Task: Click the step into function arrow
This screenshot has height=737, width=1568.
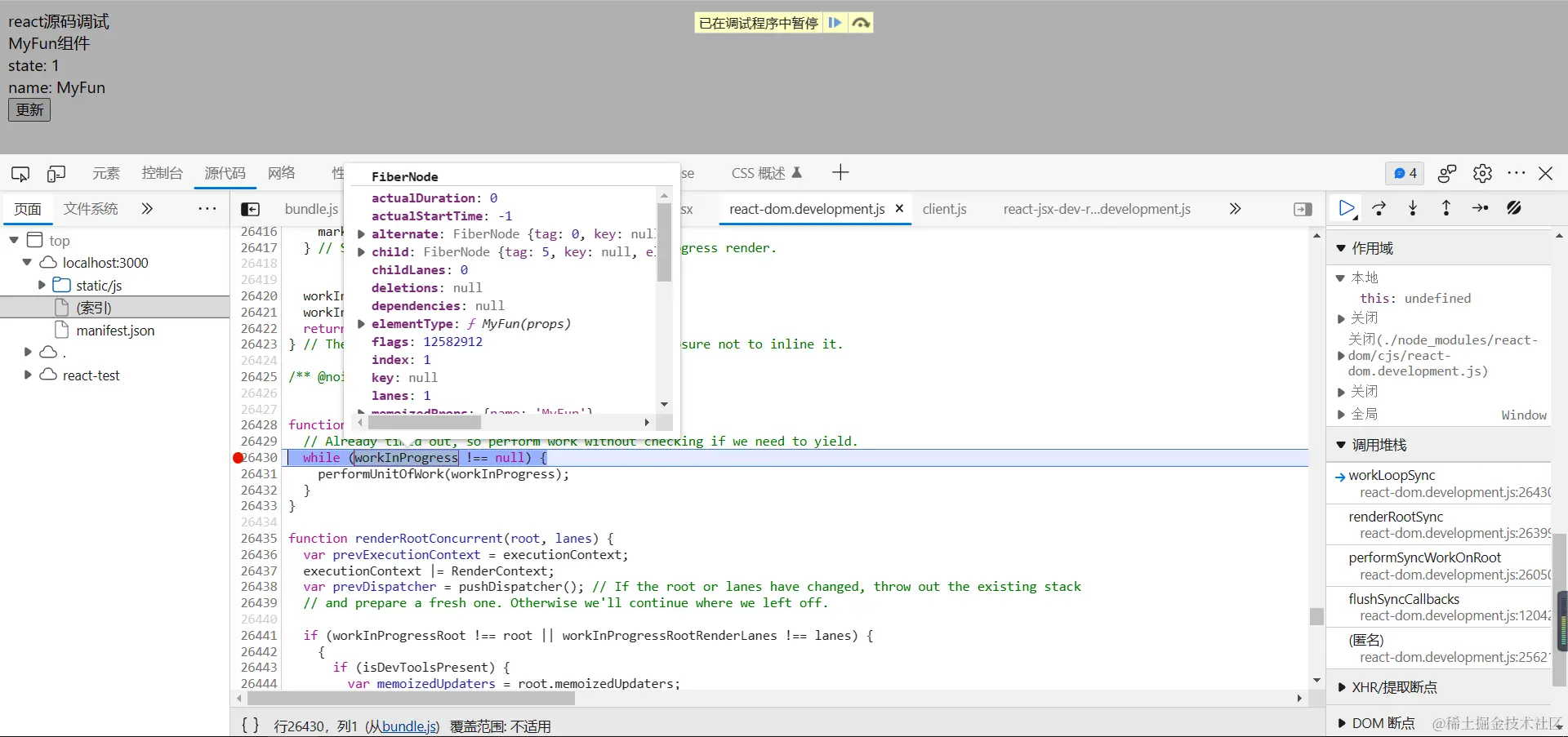Action: click(1413, 208)
